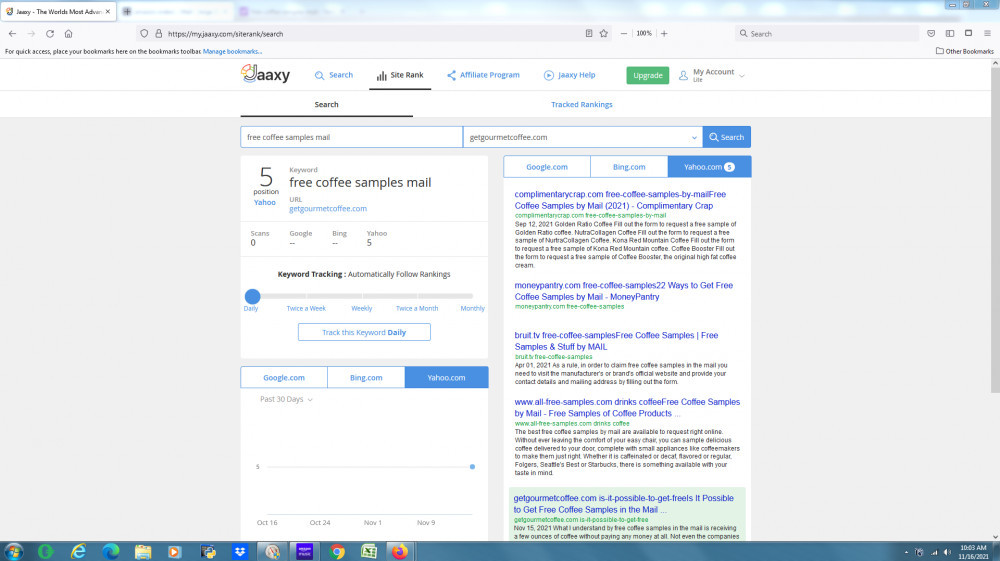Click the Firefox reload page icon
1000x561 pixels.
[x=49, y=33]
